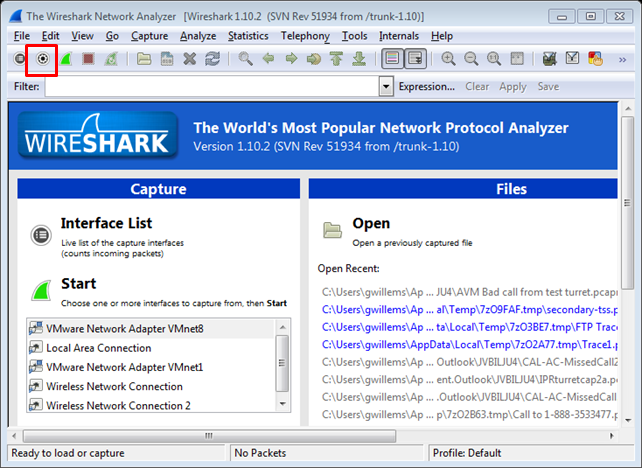Viewport: 642px width, 468px height.
Task: Click the green shark fin Start icon
Action: (41, 290)
